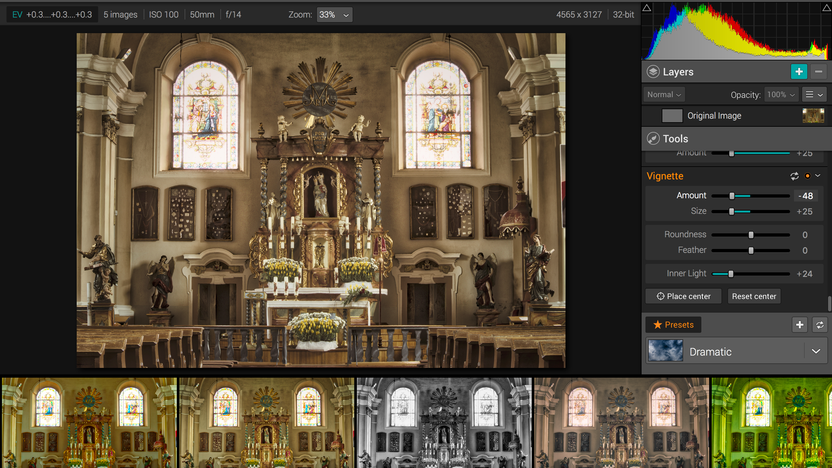Screen dimensions: 832x468
Task: Click the Tools panel header
Action: (735, 138)
